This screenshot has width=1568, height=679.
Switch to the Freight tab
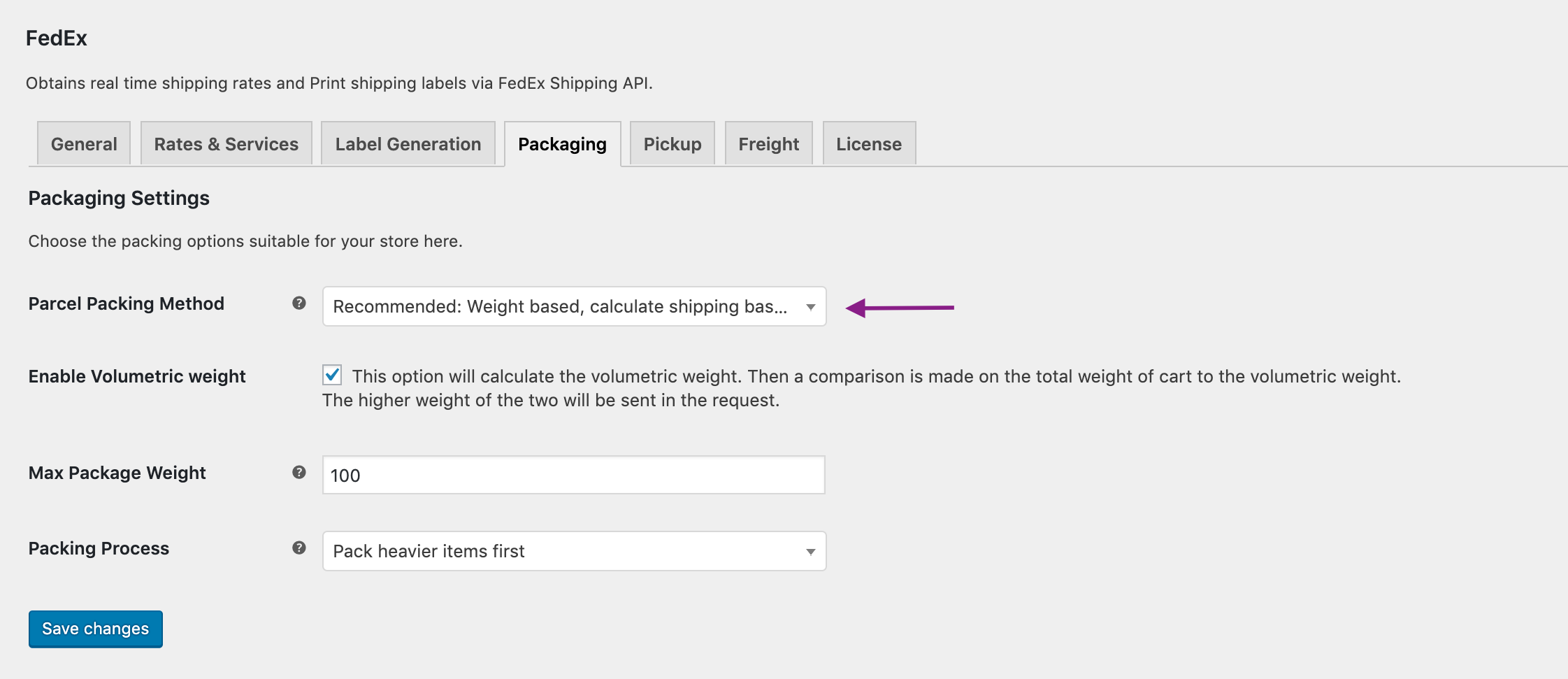click(769, 144)
